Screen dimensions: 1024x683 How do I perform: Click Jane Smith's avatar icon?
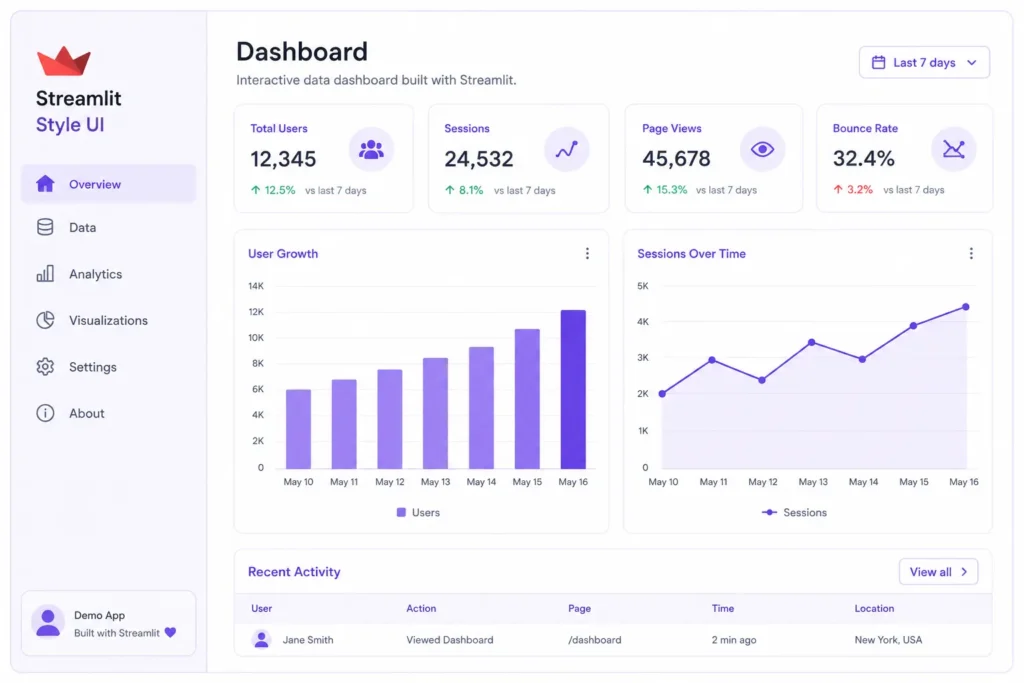261,639
